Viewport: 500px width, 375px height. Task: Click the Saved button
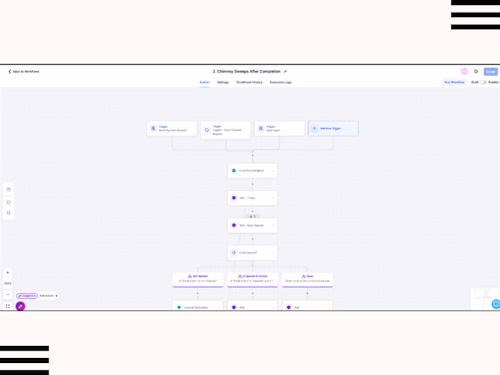click(491, 72)
